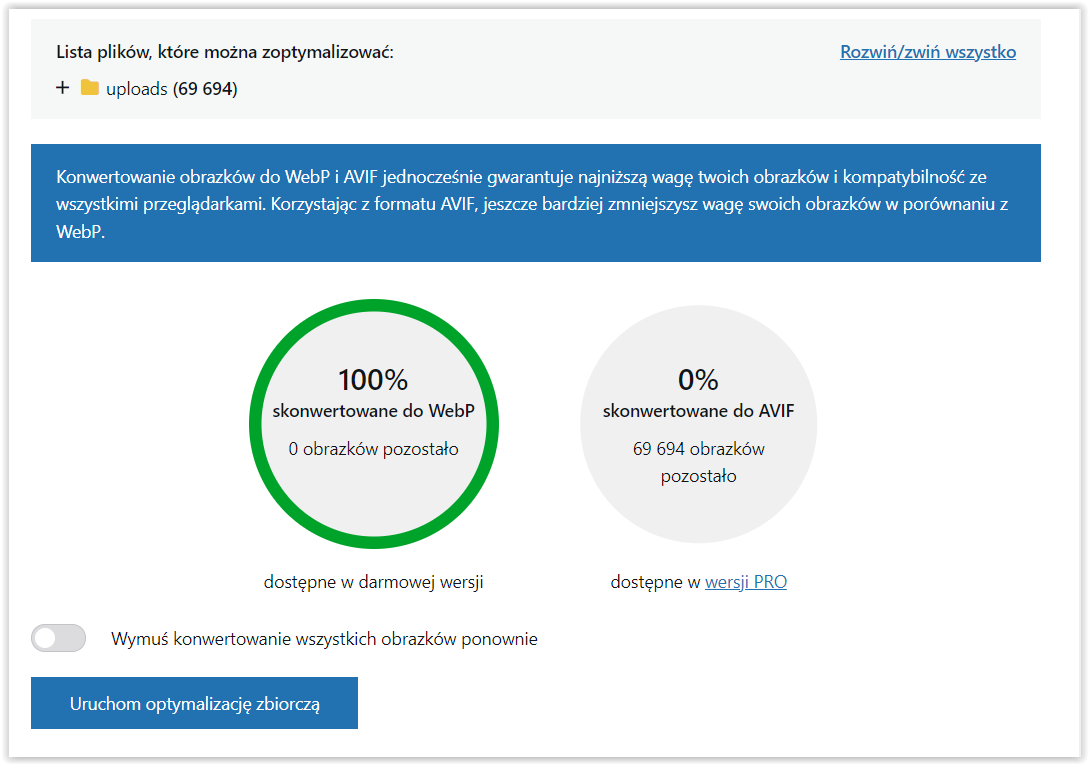Click the 100% WebP percentage value
Image resolution: width=1089 pixels, height=765 pixels.
coord(374,380)
